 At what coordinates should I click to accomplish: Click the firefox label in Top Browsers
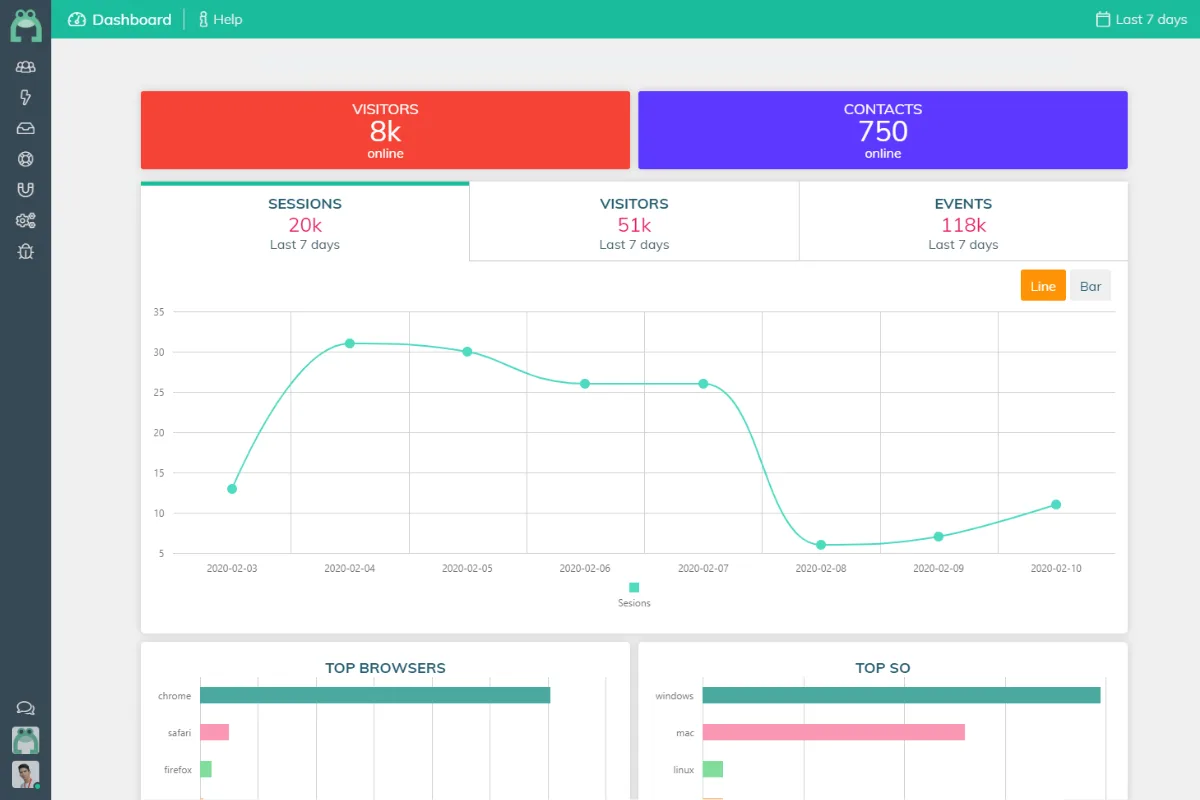tap(178, 770)
